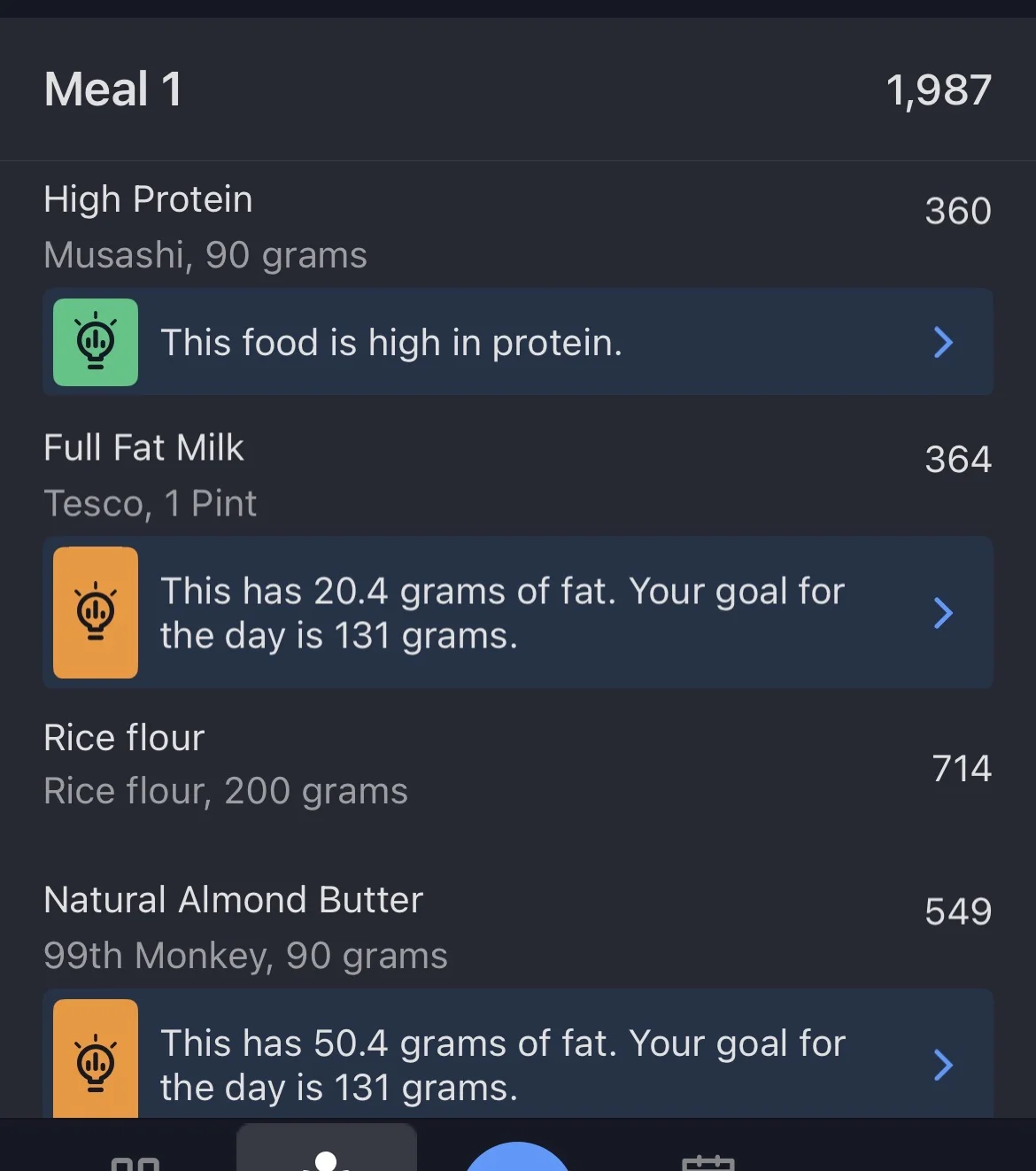1036x1171 pixels.
Task: Expand the 50.4 grams of fat insight chevron
Action: pyautogui.click(x=943, y=1064)
